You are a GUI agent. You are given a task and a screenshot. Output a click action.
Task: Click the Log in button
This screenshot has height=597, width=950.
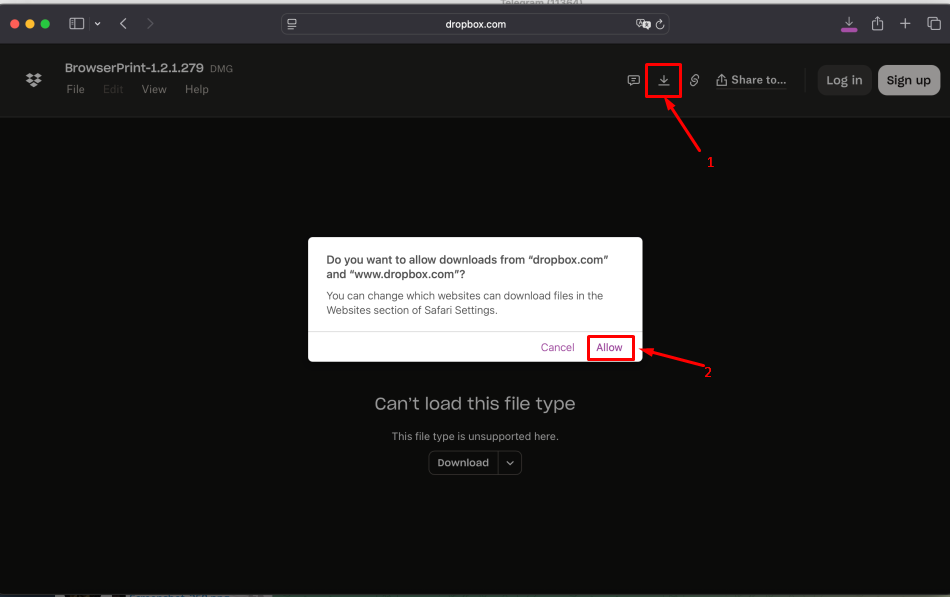[x=844, y=80]
